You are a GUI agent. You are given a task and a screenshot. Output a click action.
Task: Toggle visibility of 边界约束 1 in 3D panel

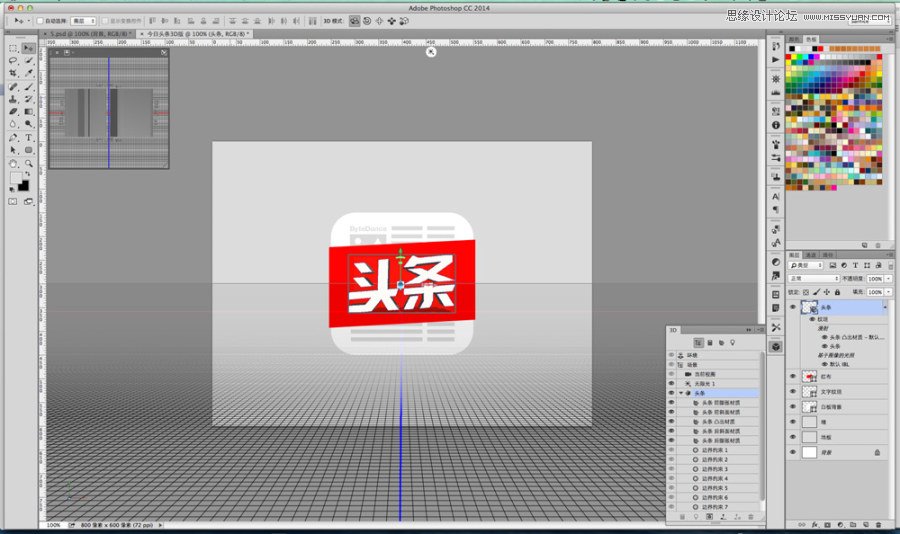pos(672,450)
